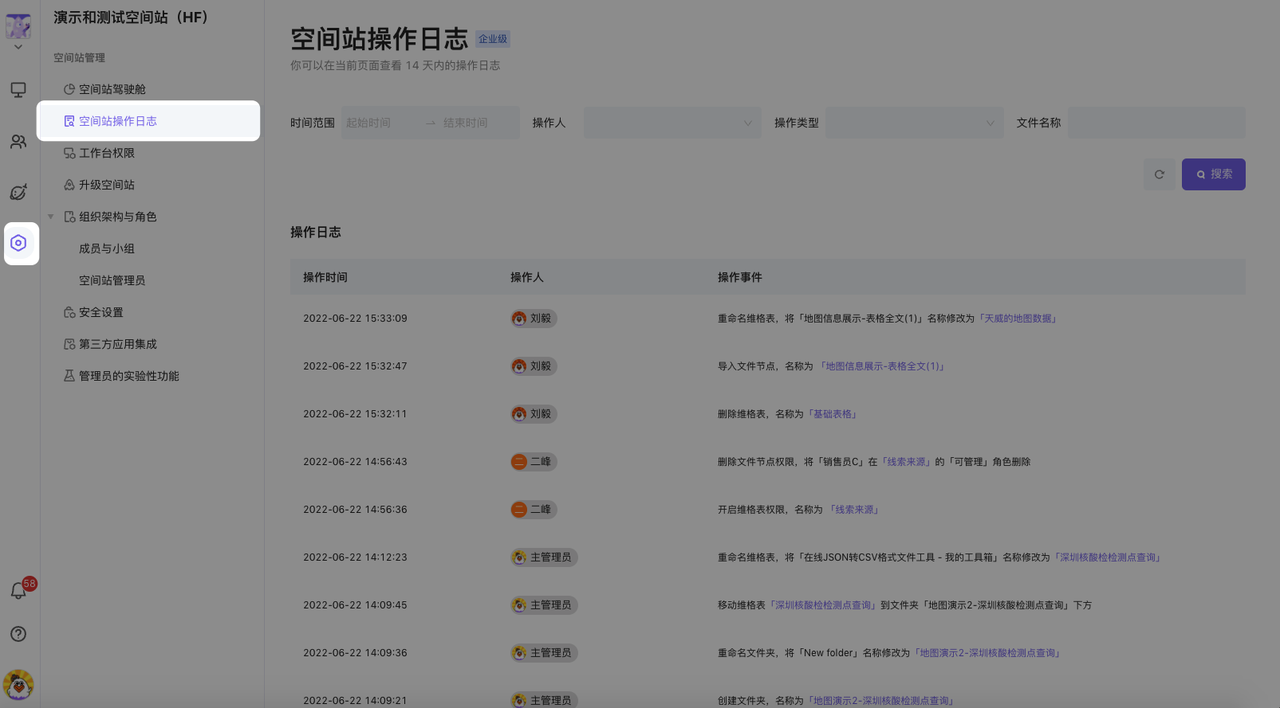This screenshot has width=1280, height=708.
Task: Click the space logo at top left
Action: (x=18, y=25)
